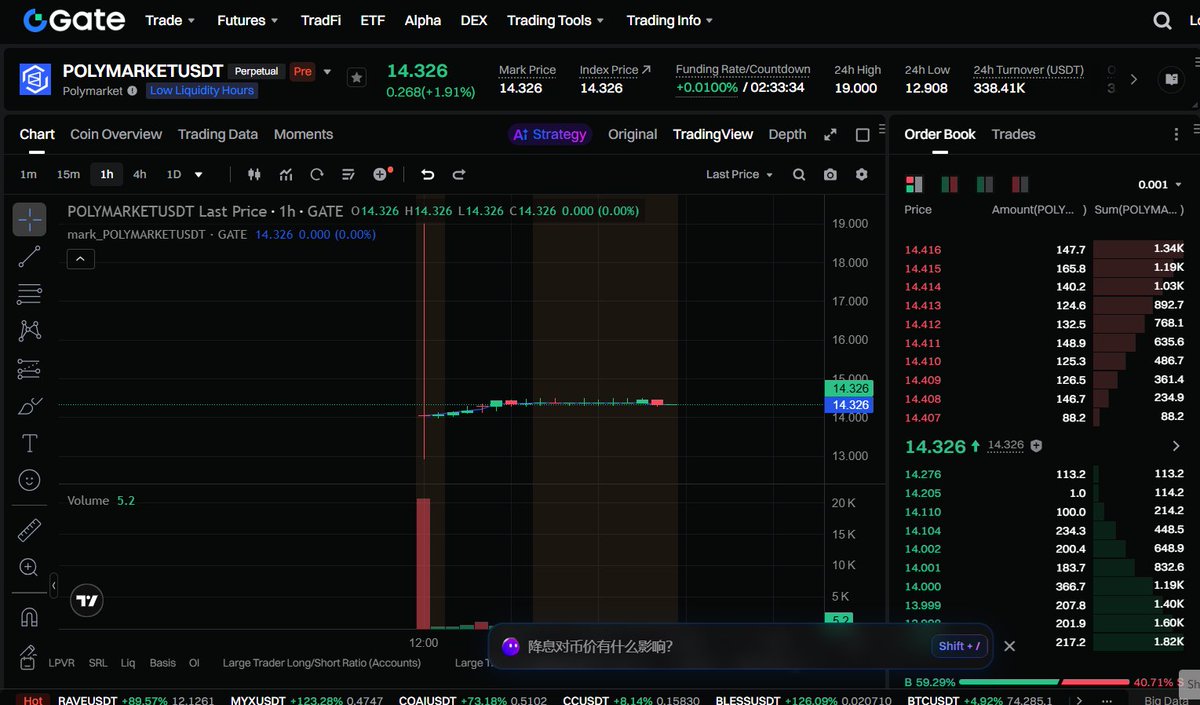Undo the last chart action
Image resolution: width=1200 pixels, height=705 pixels.
click(x=428, y=174)
